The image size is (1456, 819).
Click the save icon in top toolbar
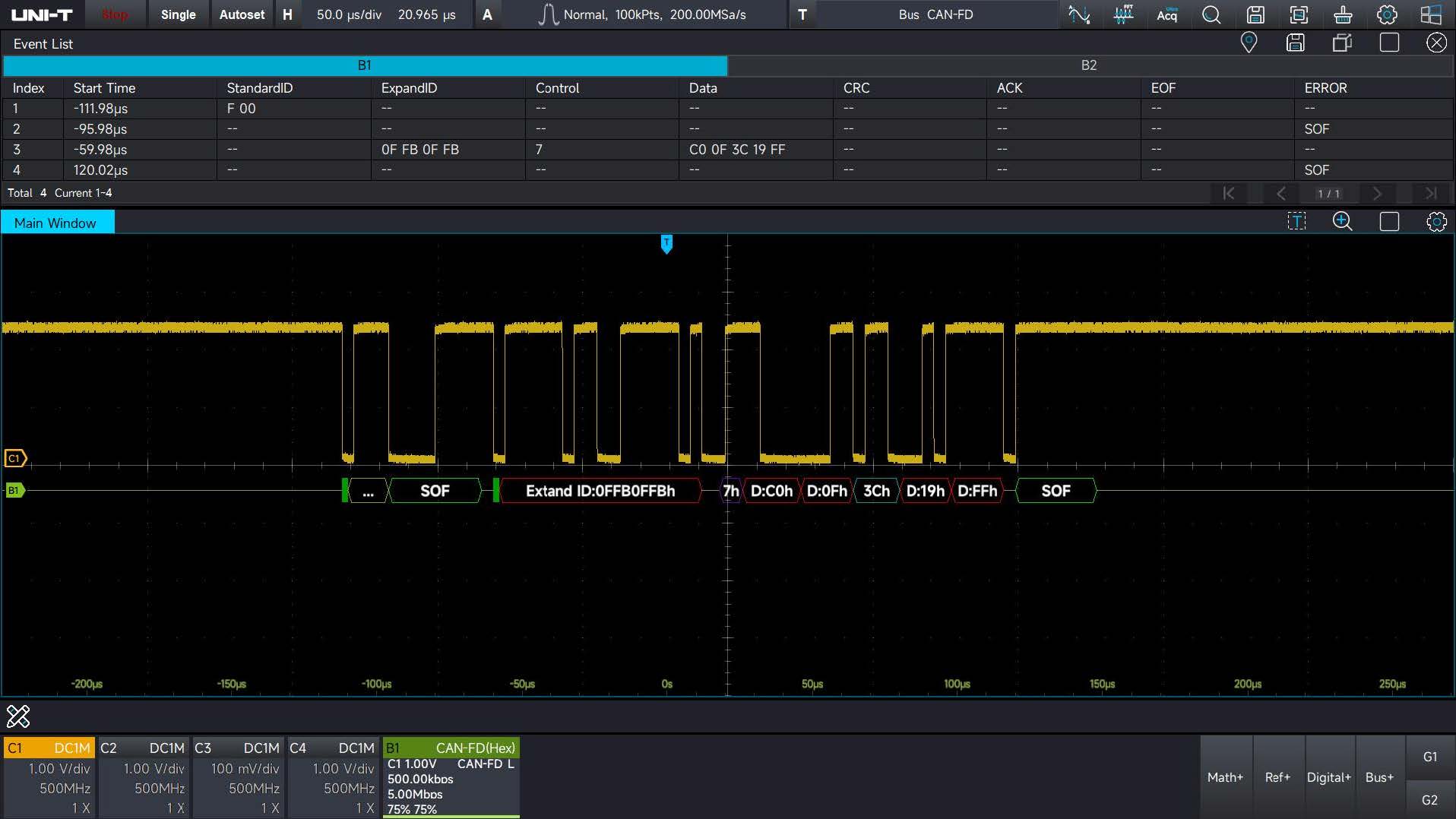[1255, 14]
